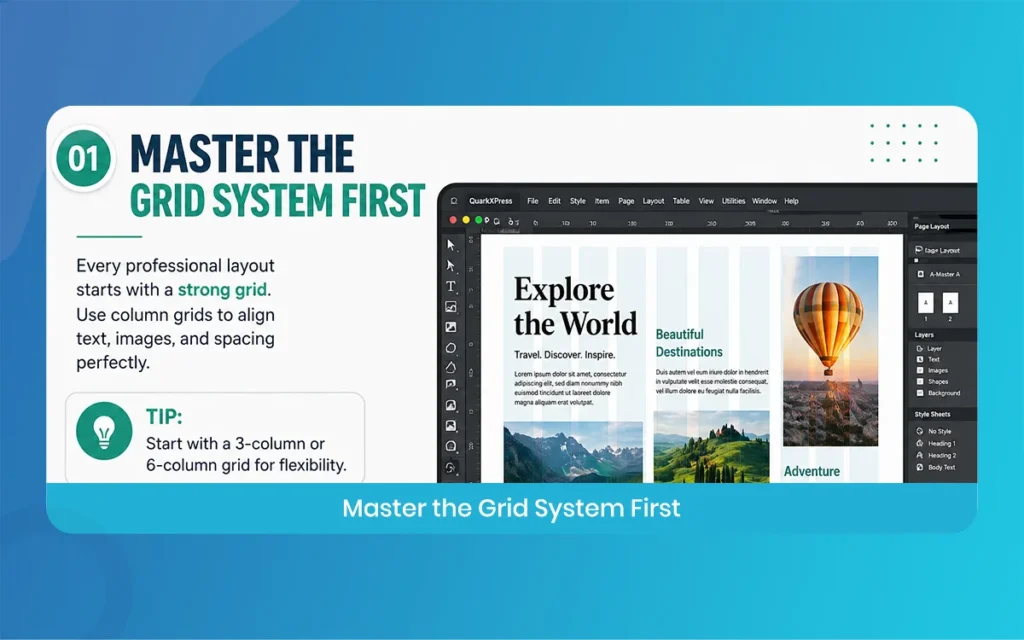Click the Body Text style icon

[920, 468]
